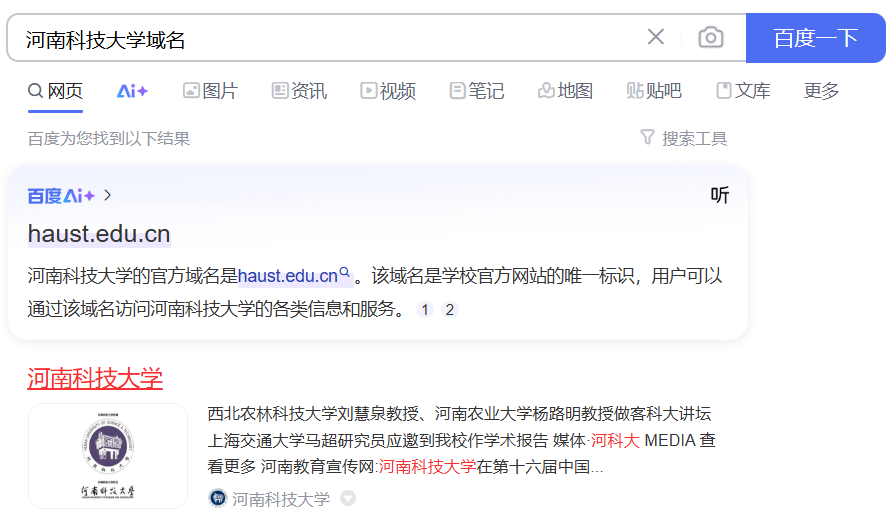Open the 河南科技大学 source name link
Screen dimensions: 896x512
tap(281, 499)
